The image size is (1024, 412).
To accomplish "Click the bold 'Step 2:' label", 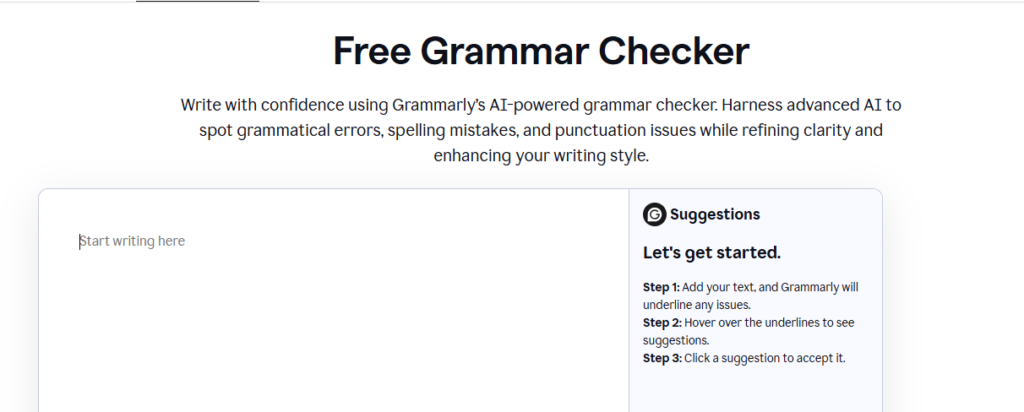I will pyautogui.click(x=661, y=322).
